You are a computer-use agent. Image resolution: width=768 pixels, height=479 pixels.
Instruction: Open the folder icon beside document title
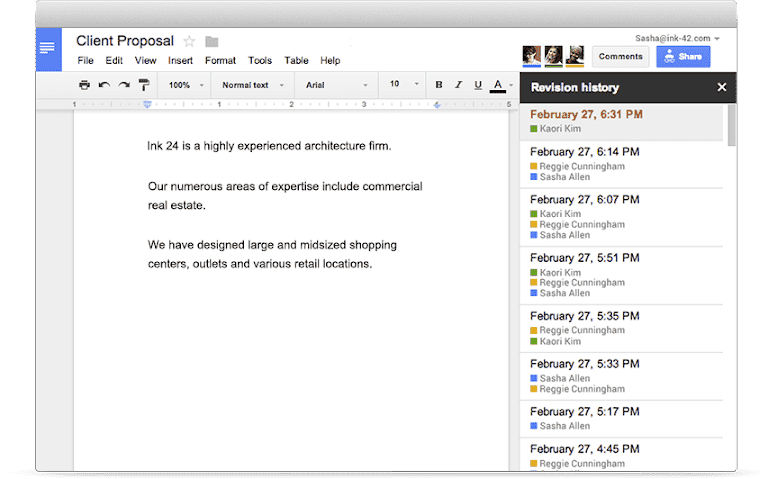pyautogui.click(x=212, y=42)
